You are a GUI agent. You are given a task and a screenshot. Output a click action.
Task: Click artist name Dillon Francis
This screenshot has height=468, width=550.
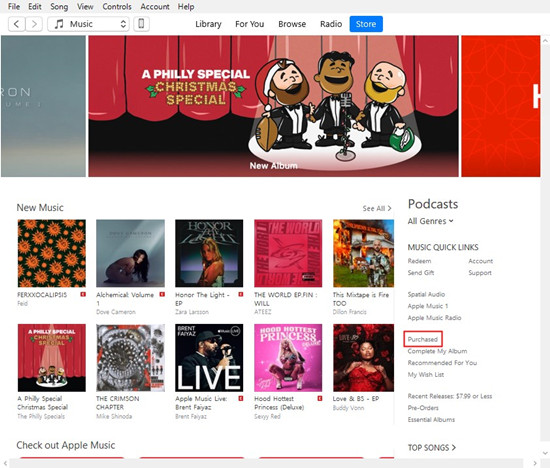(349, 312)
